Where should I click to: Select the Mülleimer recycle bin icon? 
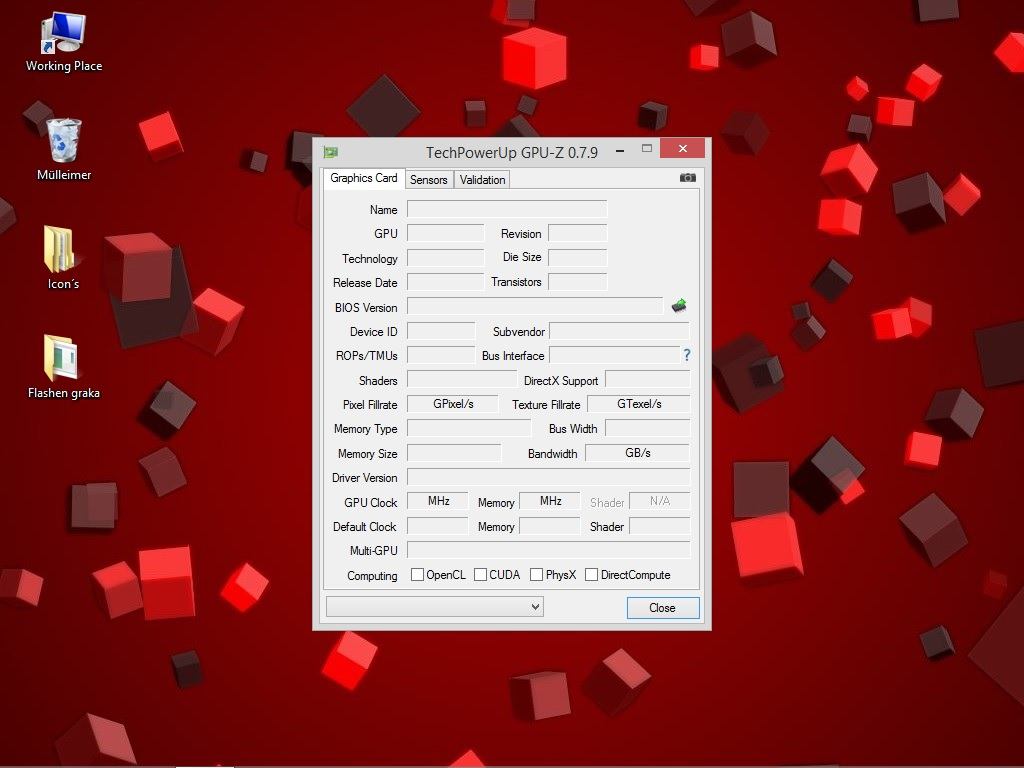pyautogui.click(x=63, y=149)
